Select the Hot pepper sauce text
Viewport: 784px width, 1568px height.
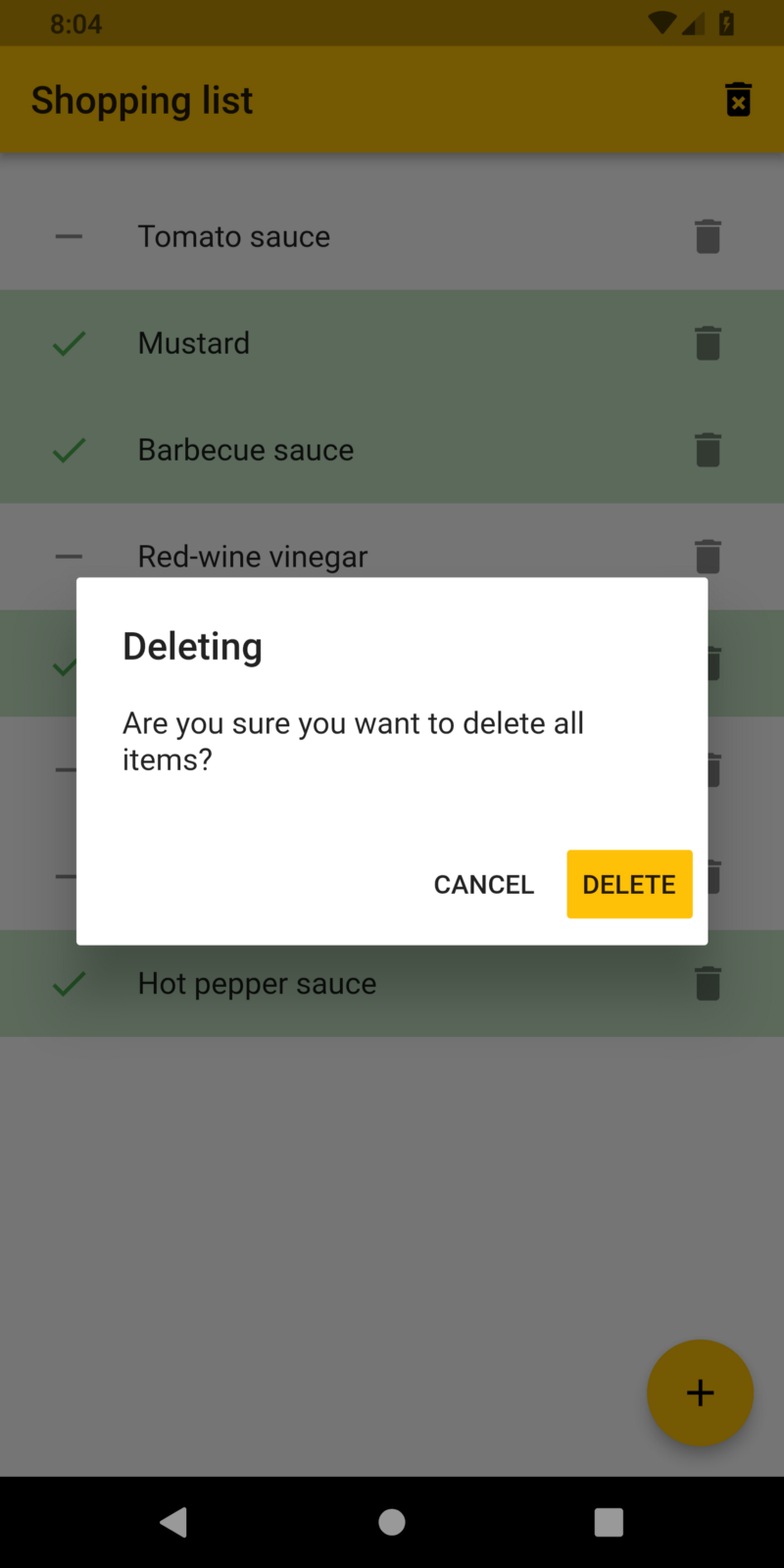pyautogui.click(x=257, y=984)
